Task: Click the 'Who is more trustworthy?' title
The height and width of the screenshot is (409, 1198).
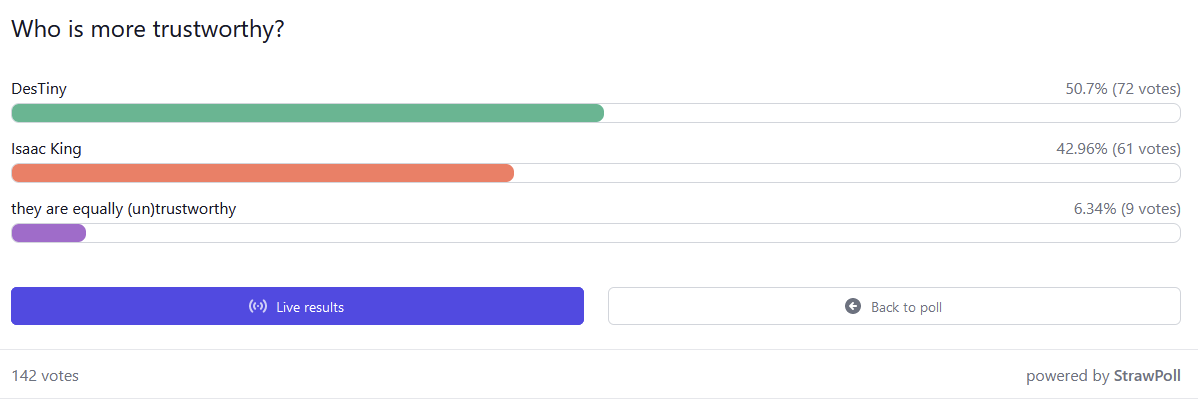Action: 148,29
